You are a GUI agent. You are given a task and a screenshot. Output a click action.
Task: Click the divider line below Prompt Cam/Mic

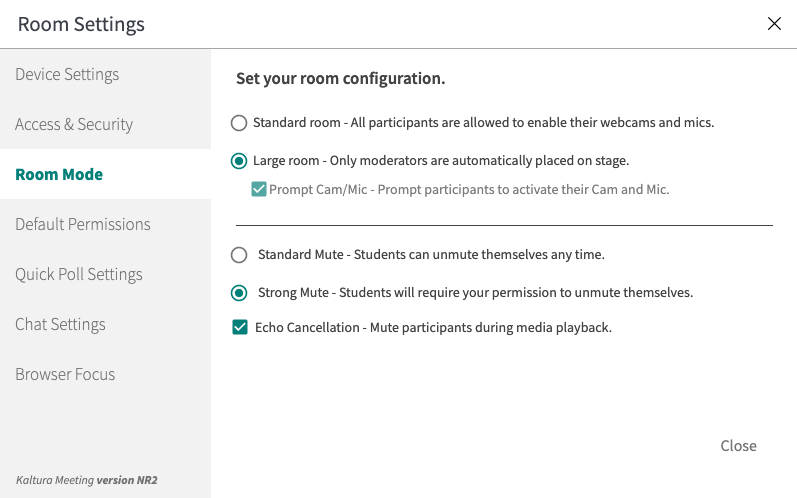click(504, 225)
